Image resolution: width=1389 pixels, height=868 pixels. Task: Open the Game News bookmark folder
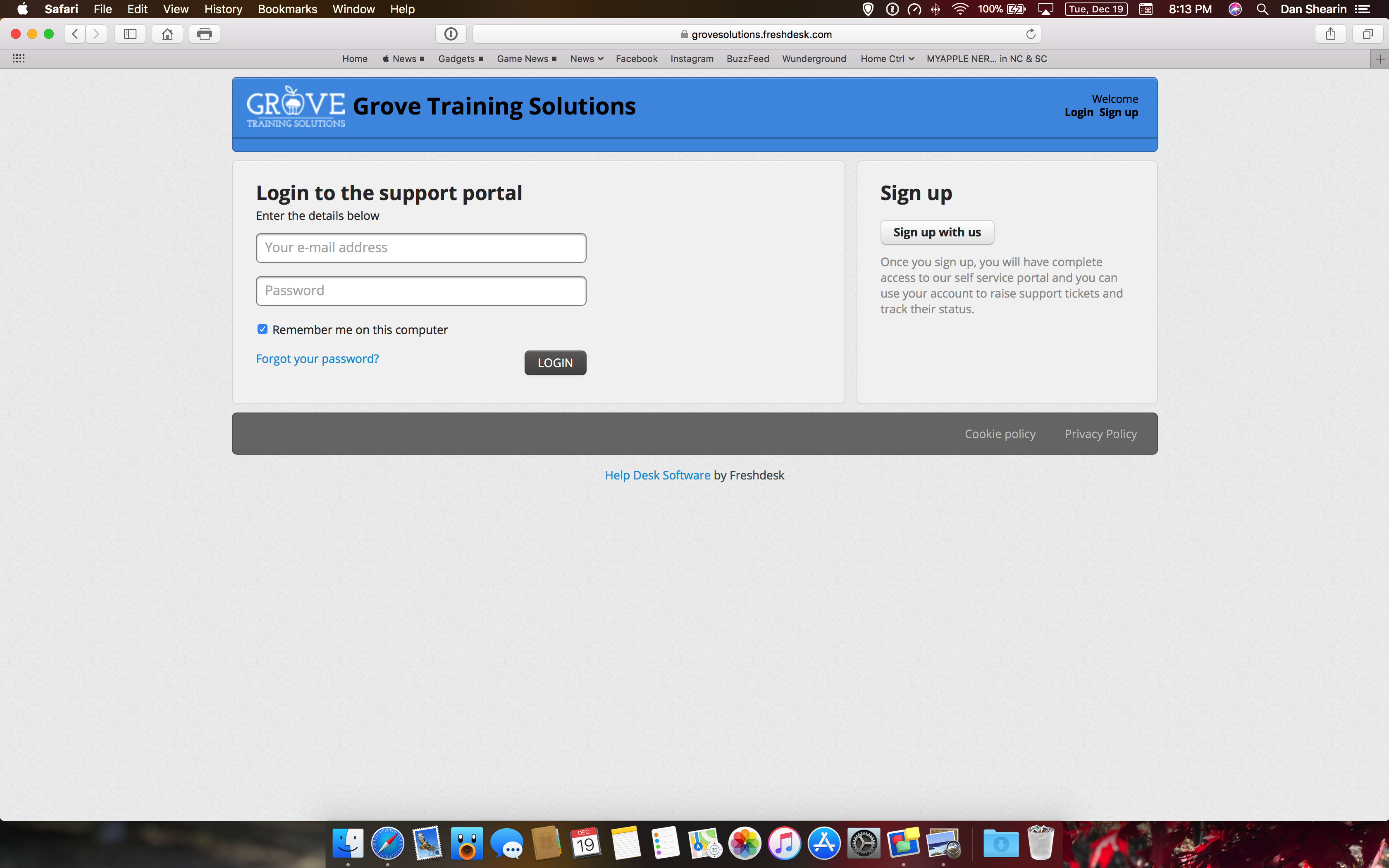pos(526,59)
